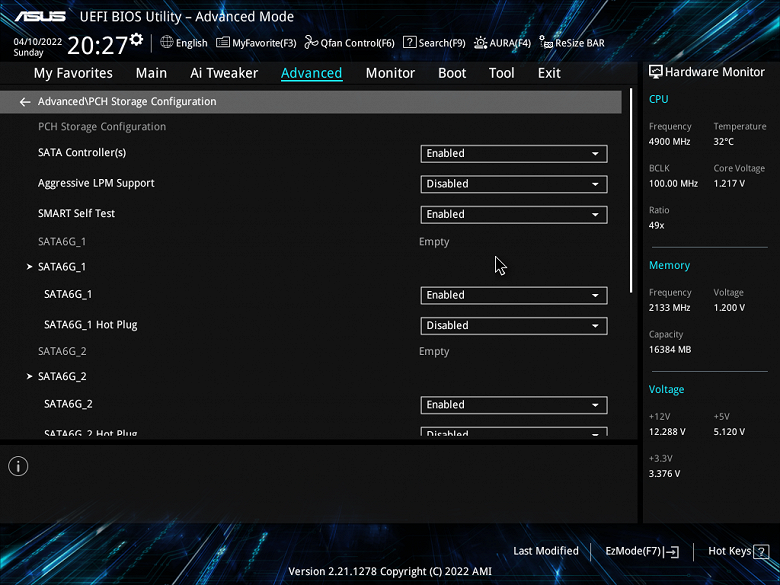The width and height of the screenshot is (780, 585).
Task: Click the SMART Self Test label
Action: [x=77, y=213]
